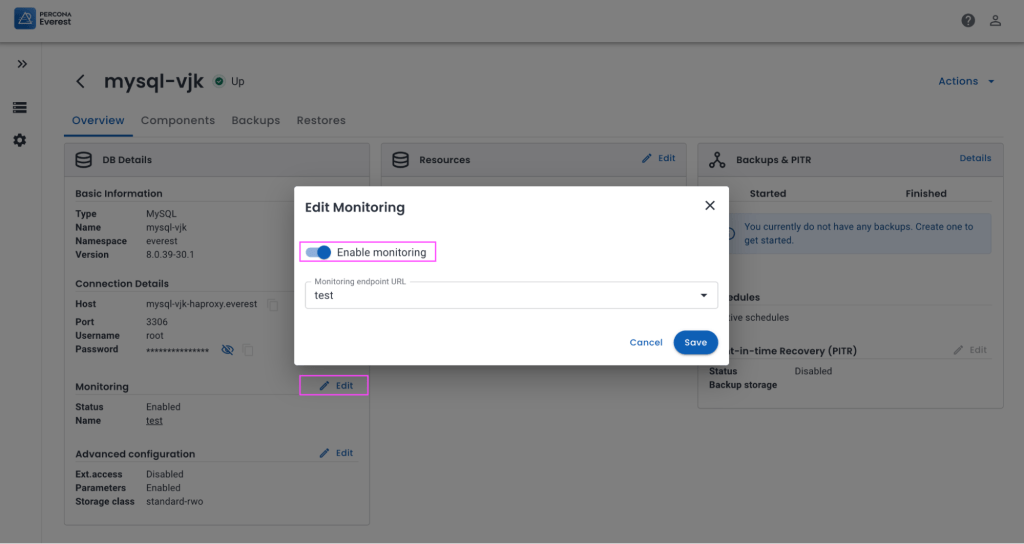Select the version 8.0.39-30.1 value
The height and width of the screenshot is (544, 1024).
170,255
